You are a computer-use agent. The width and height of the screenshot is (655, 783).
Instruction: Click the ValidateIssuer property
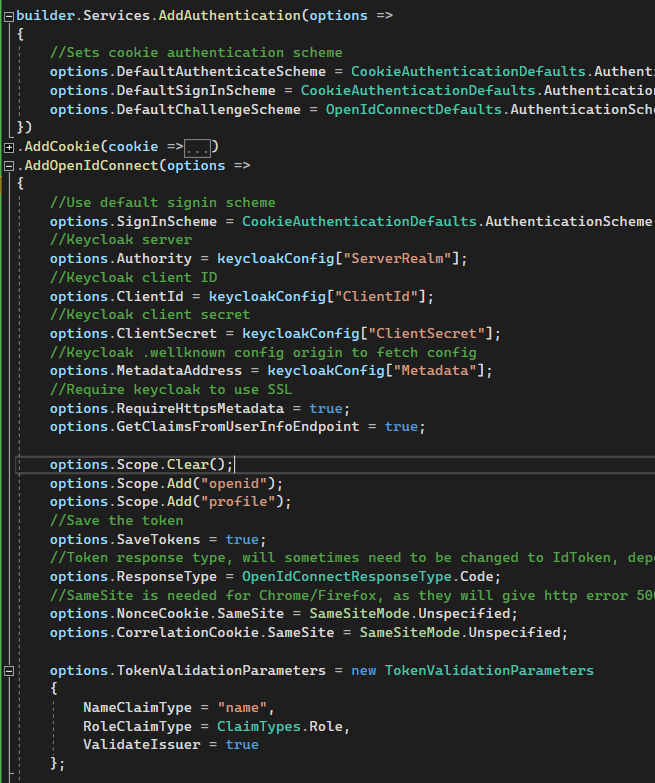point(141,745)
